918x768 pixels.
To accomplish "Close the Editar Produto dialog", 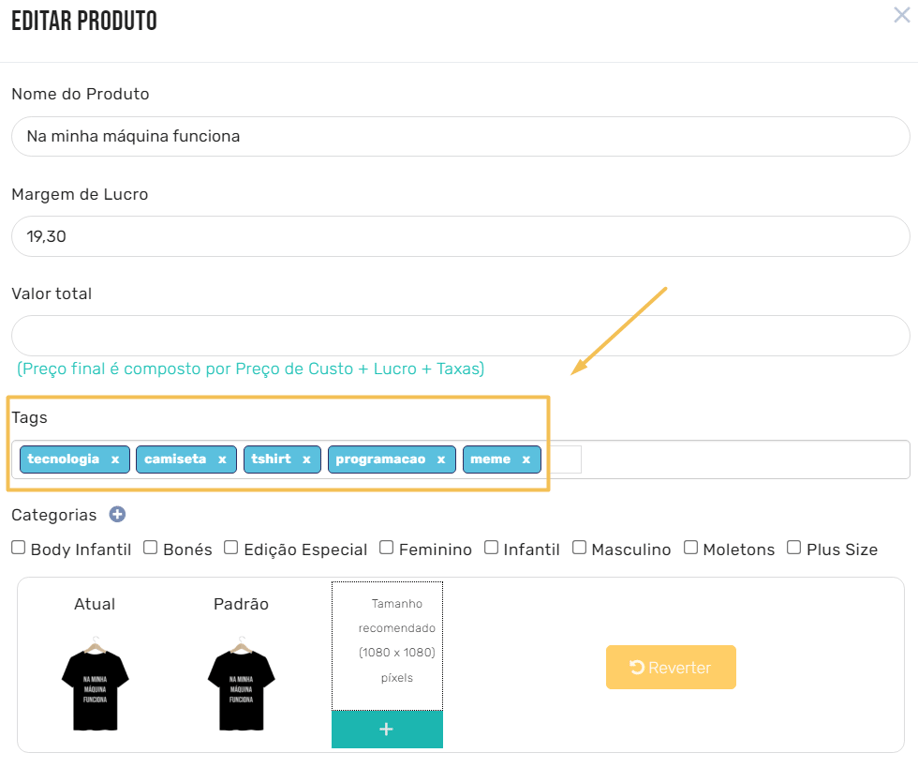I will pyautogui.click(x=901, y=16).
